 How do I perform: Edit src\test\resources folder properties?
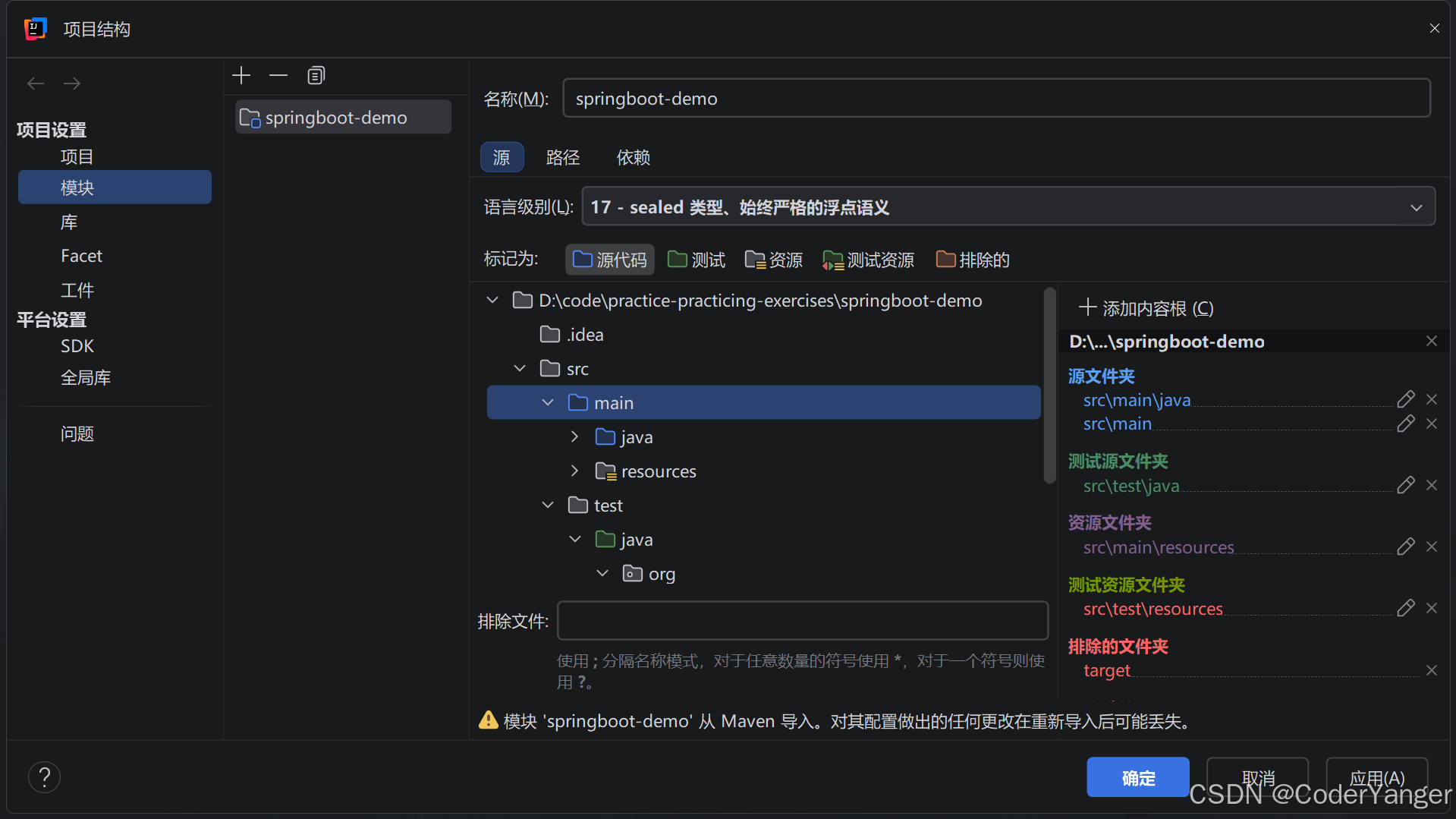(1405, 608)
